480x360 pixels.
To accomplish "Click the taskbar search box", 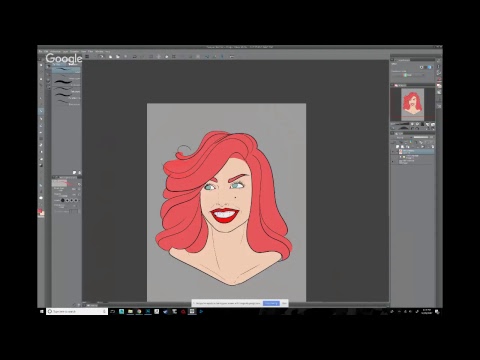I will click(x=77, y=311).
